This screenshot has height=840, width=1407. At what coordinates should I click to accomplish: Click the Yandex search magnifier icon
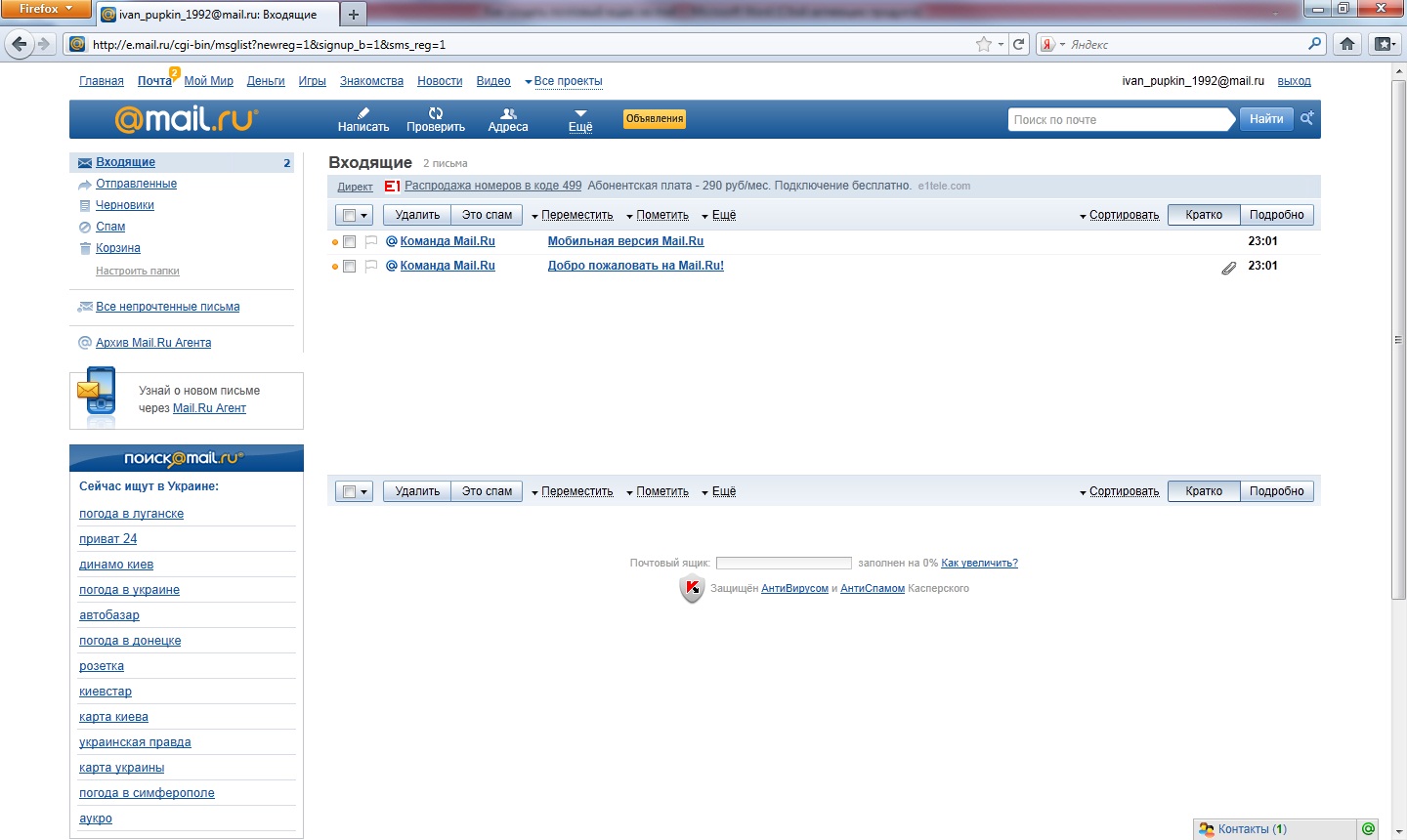[x=1314, y=44]
